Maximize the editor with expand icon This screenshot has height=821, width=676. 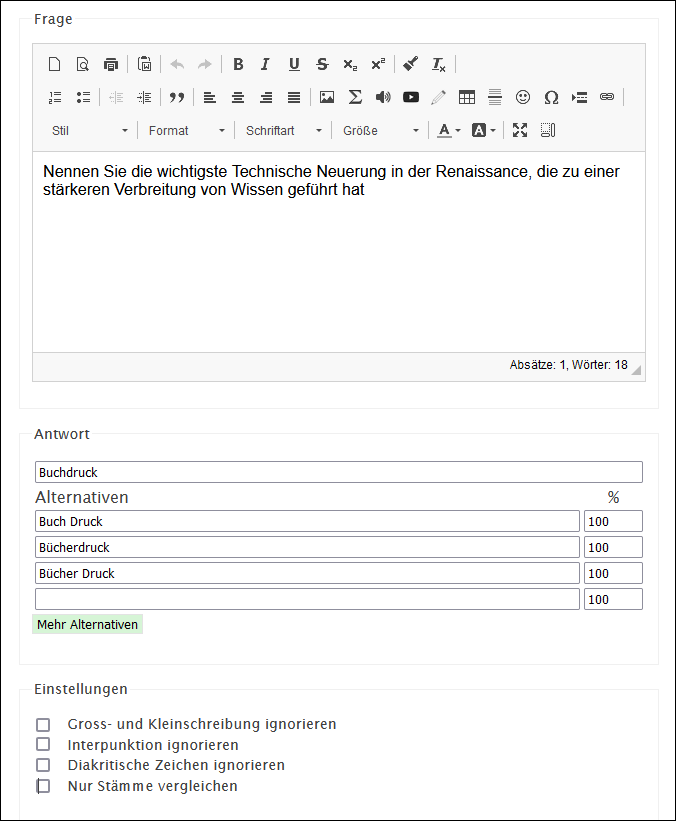pos(519,130)
